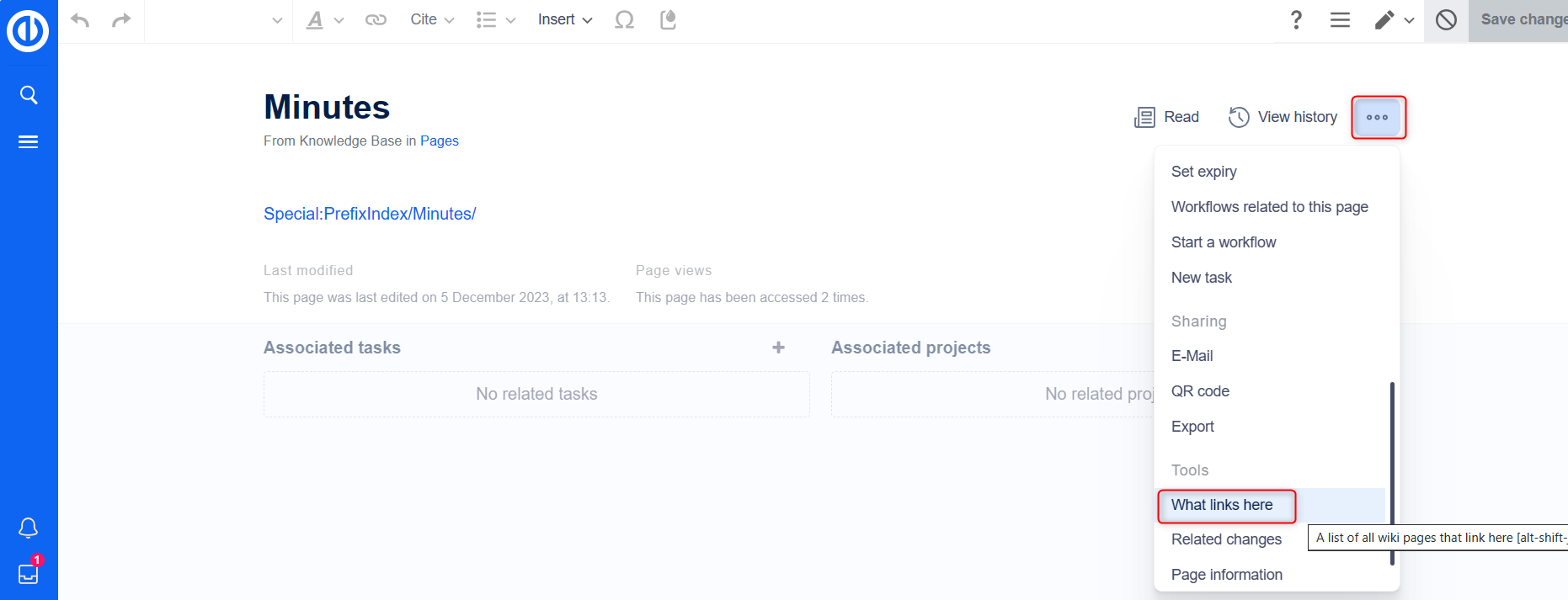Expand the Cite dropdown

point(432,20)
